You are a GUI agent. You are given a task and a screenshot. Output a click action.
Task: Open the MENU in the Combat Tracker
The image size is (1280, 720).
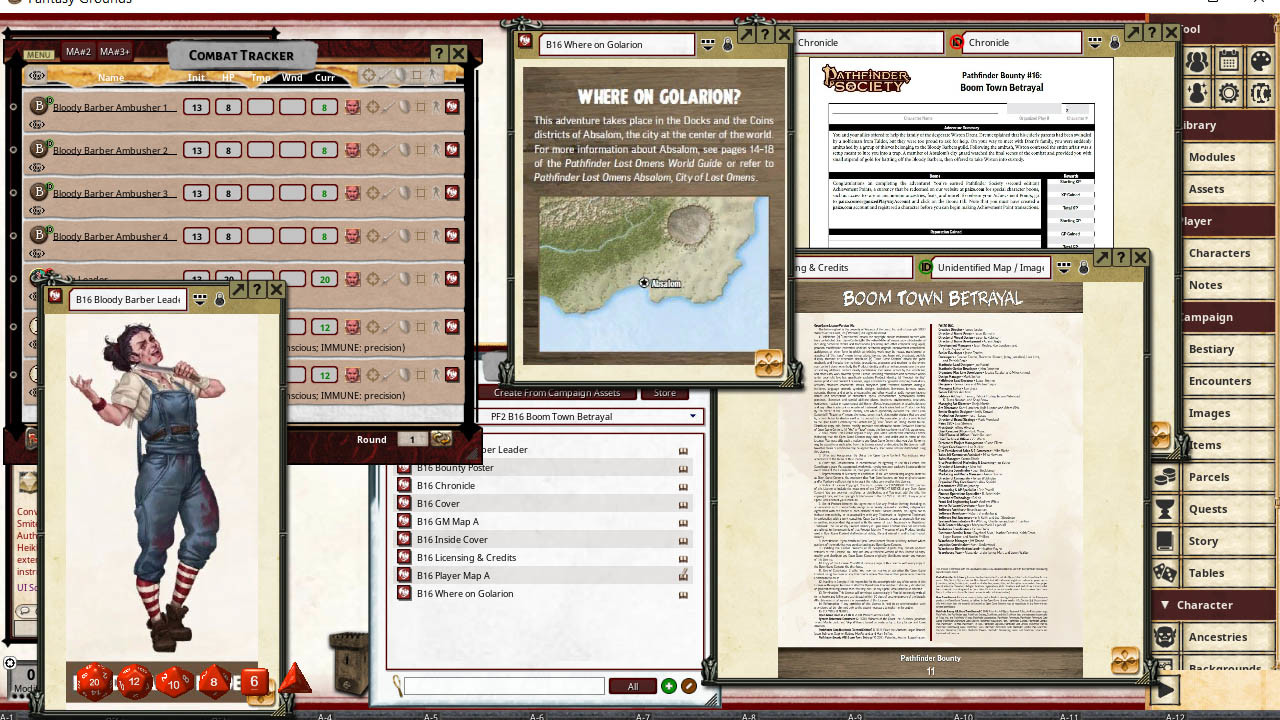38,53
